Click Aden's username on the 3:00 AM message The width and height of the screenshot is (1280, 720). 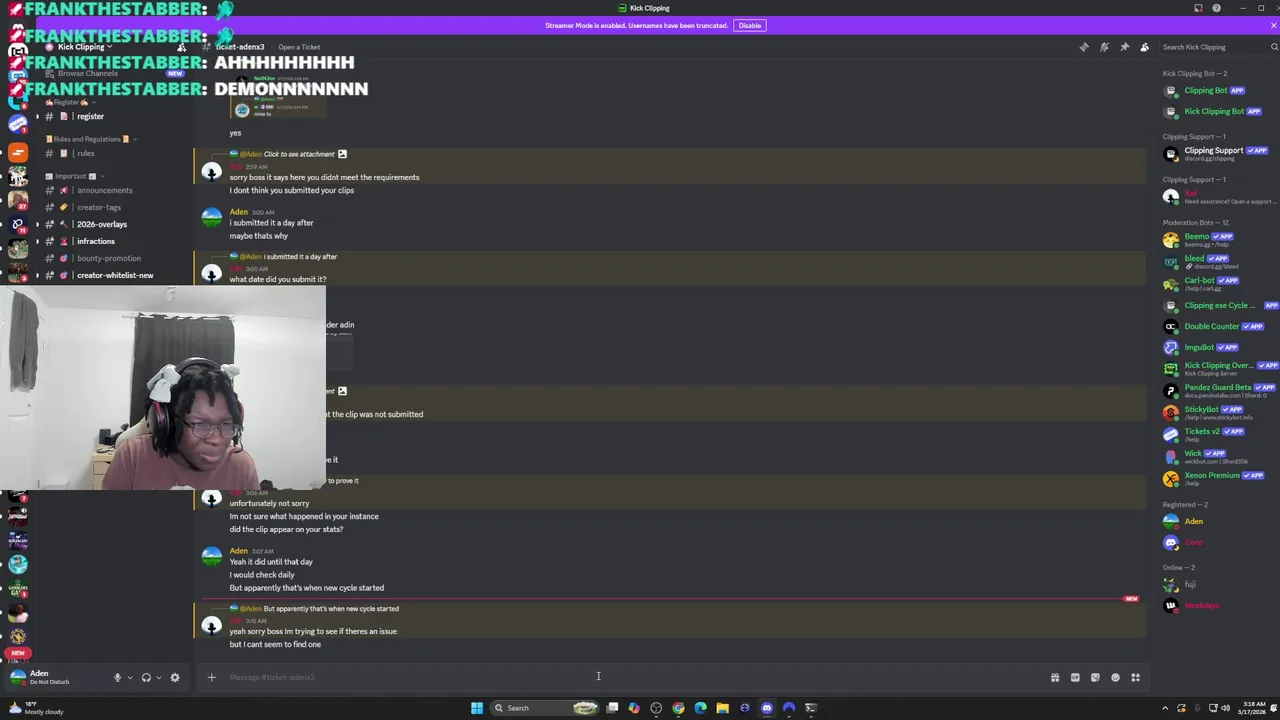coord(238,212)
